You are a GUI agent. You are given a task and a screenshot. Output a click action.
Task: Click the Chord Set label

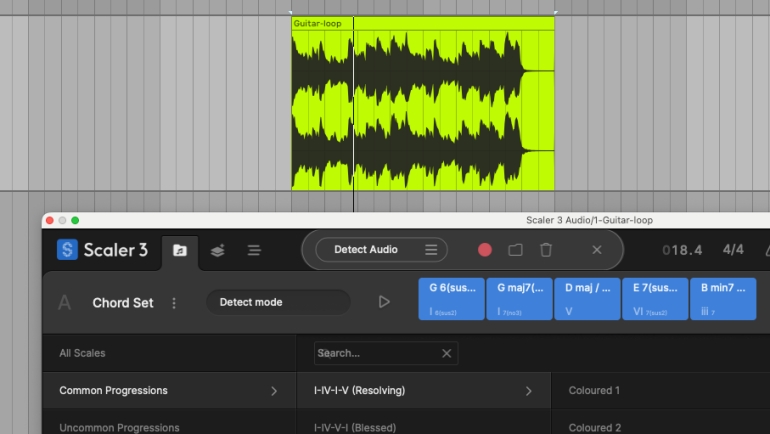pyautogui.click(x=123, y=303)
